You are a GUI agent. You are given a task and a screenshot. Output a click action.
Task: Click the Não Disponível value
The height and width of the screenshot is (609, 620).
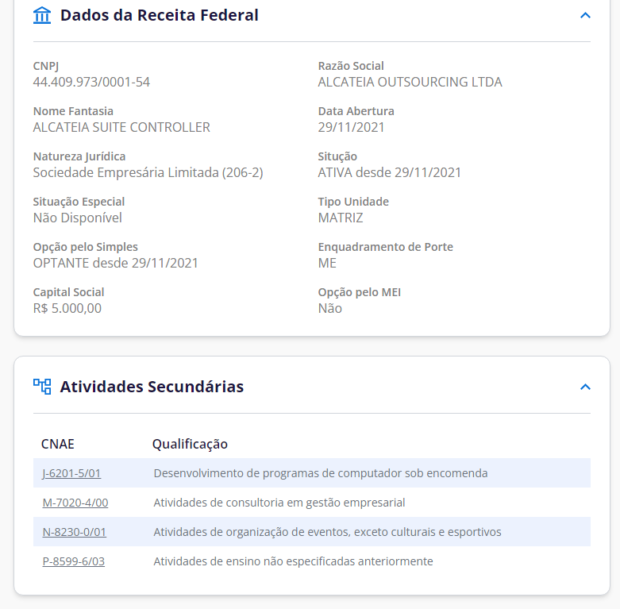tap(78, 218)
